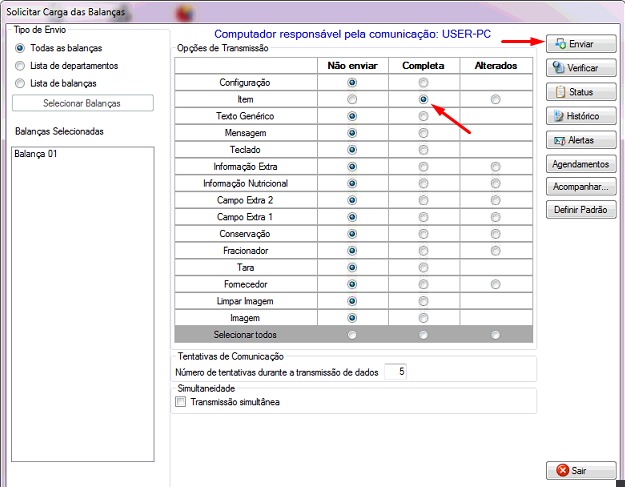This screenshot has height=487, width=625.
Task: Click the Acompanhar... button
Action: point(581,187)
